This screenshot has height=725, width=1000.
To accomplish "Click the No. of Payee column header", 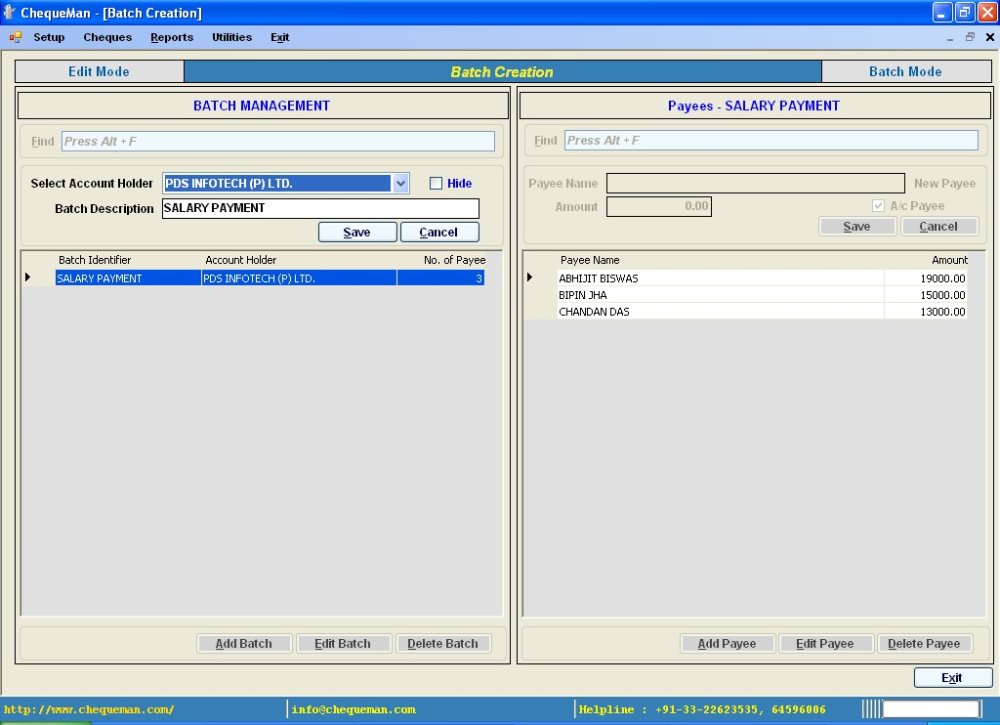I will point(455,260).
